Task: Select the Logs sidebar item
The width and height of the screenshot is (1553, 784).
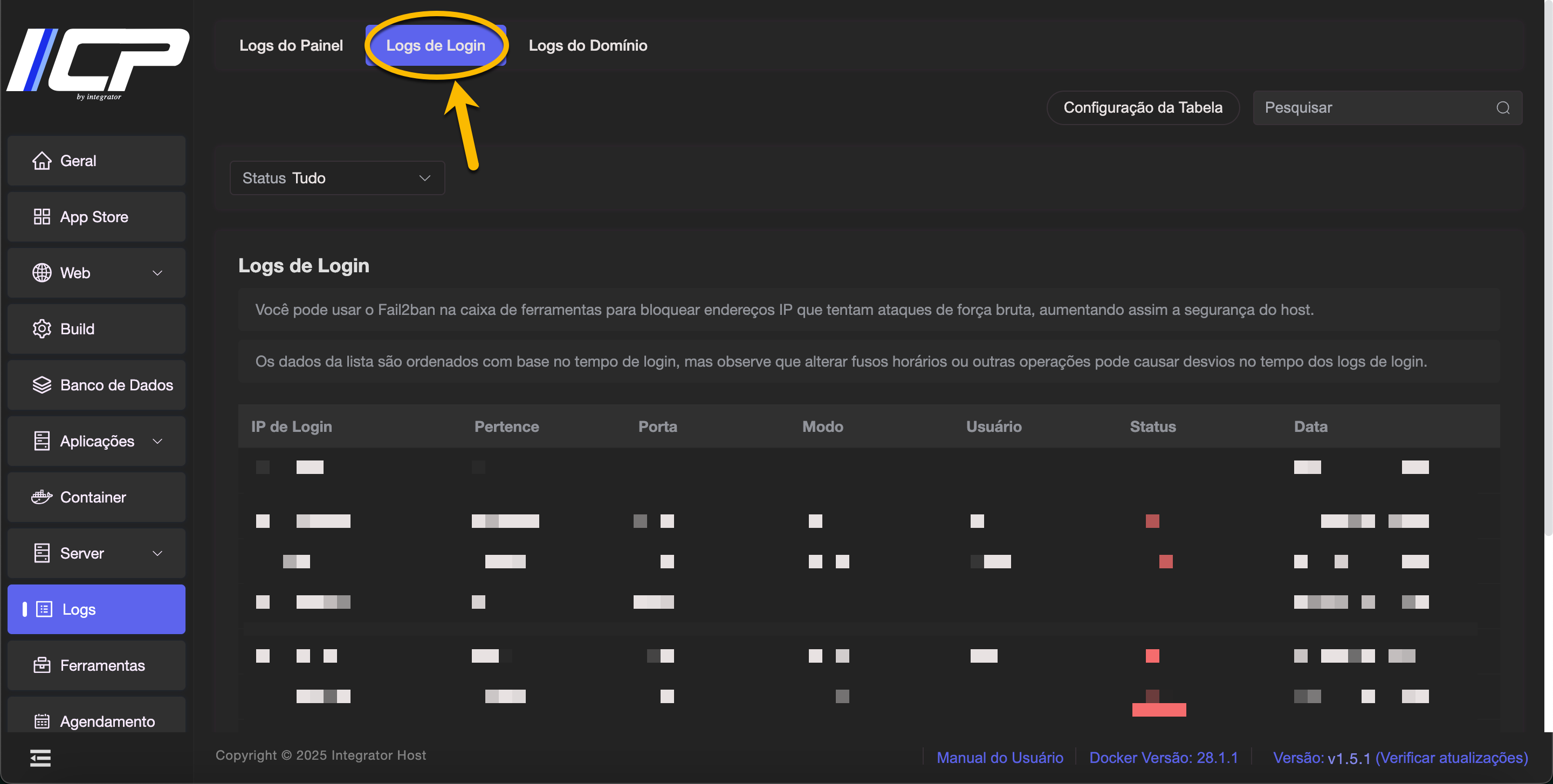Action: [x=97, y=609]
